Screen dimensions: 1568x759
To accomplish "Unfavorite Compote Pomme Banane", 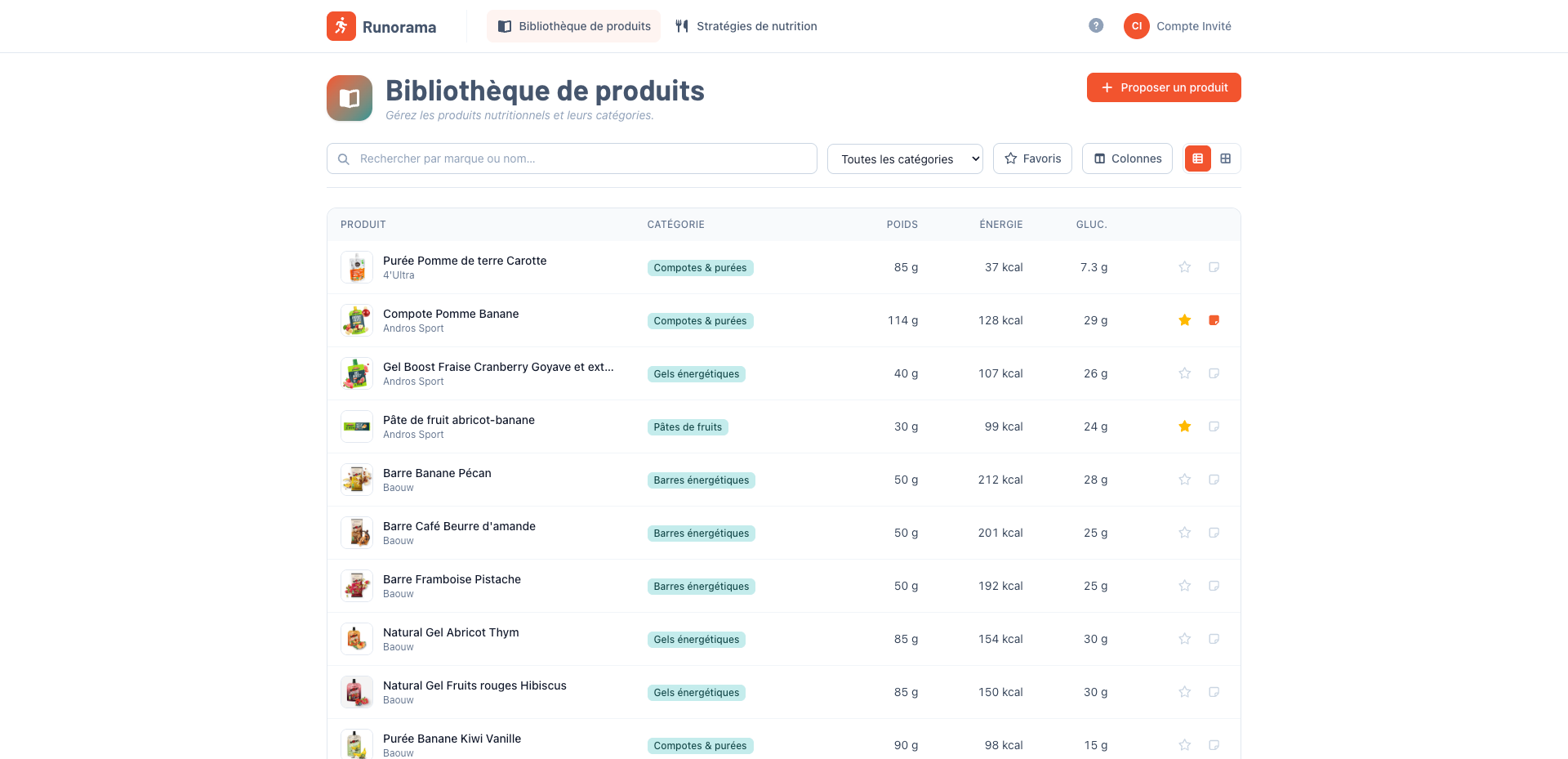I will click(1185, 320).
